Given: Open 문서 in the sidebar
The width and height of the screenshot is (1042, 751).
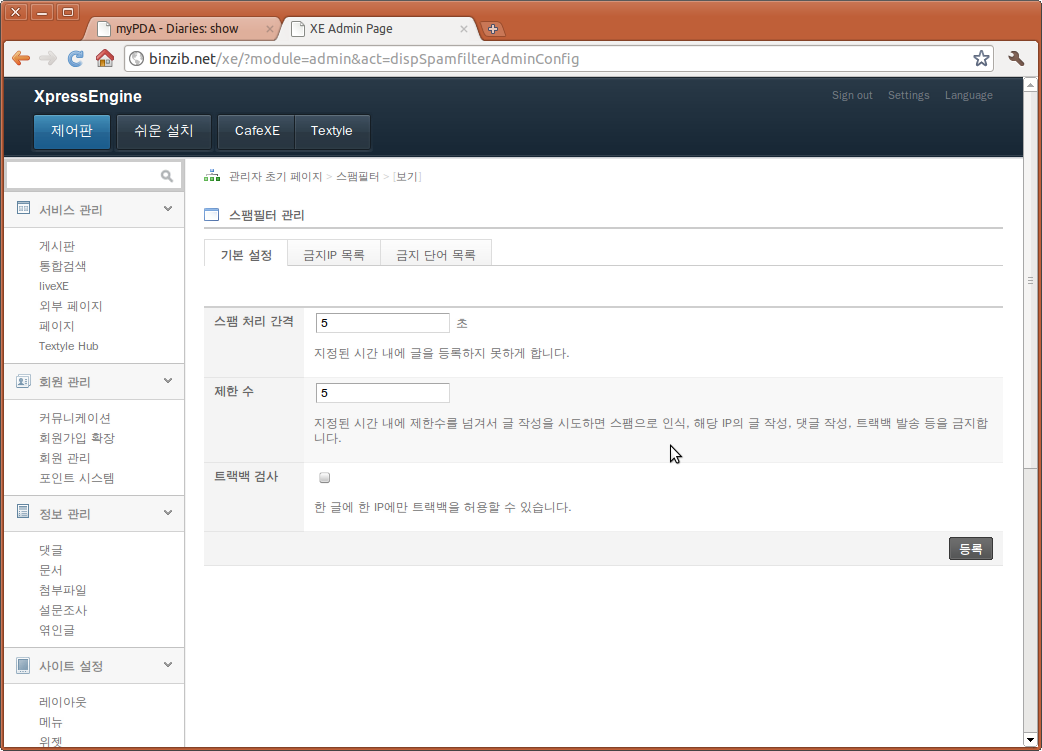Looking at the screenshot, I should pyautogui.click(x=51, y=570).
